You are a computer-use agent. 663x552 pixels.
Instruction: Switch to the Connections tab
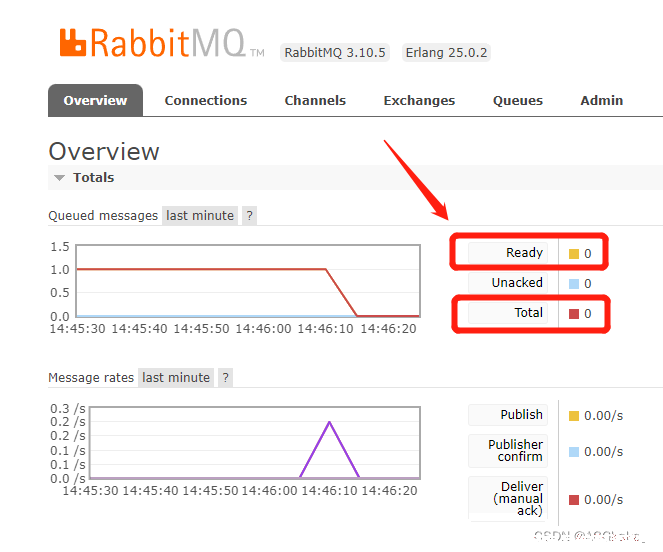206,100
